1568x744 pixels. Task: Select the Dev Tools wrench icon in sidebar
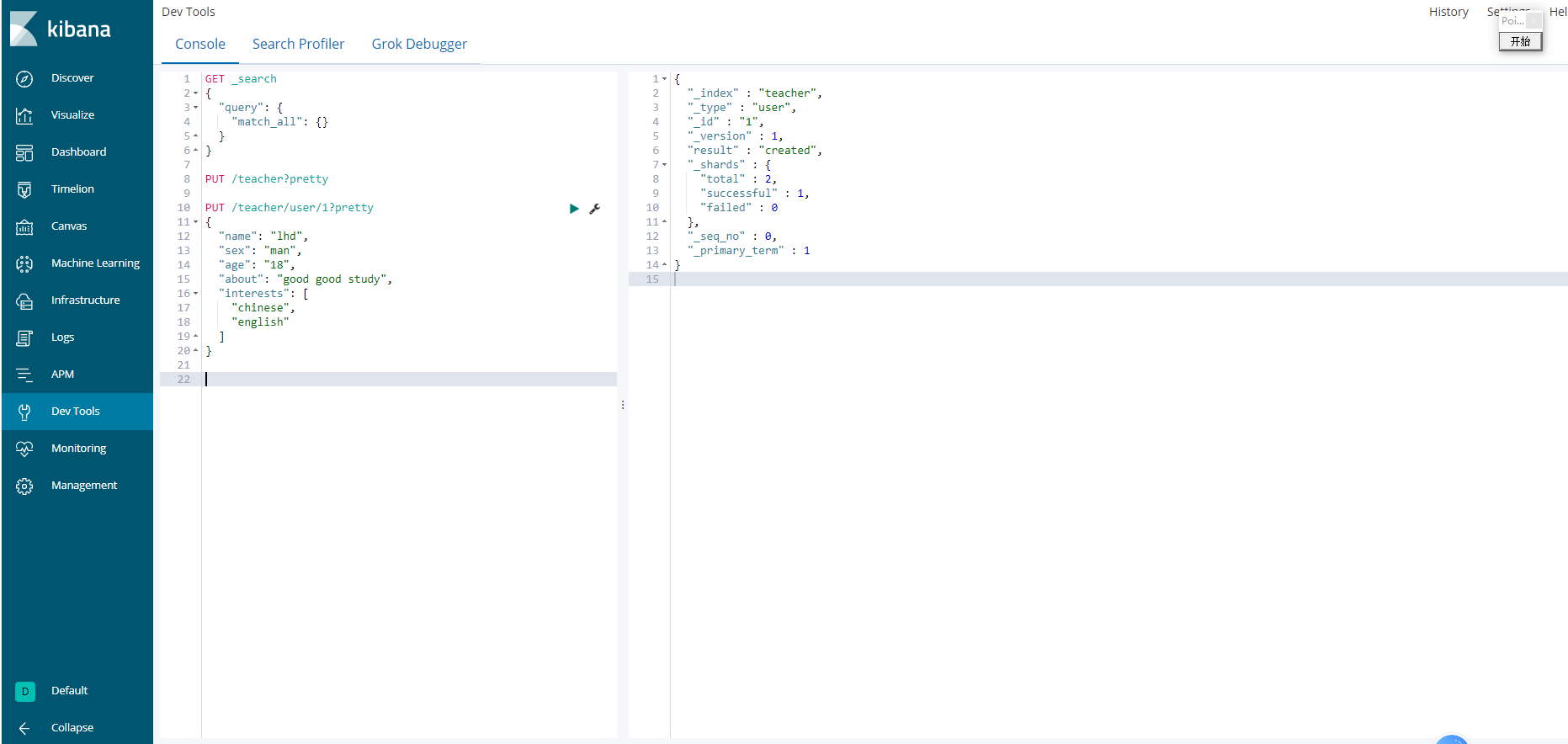[24, 412]
